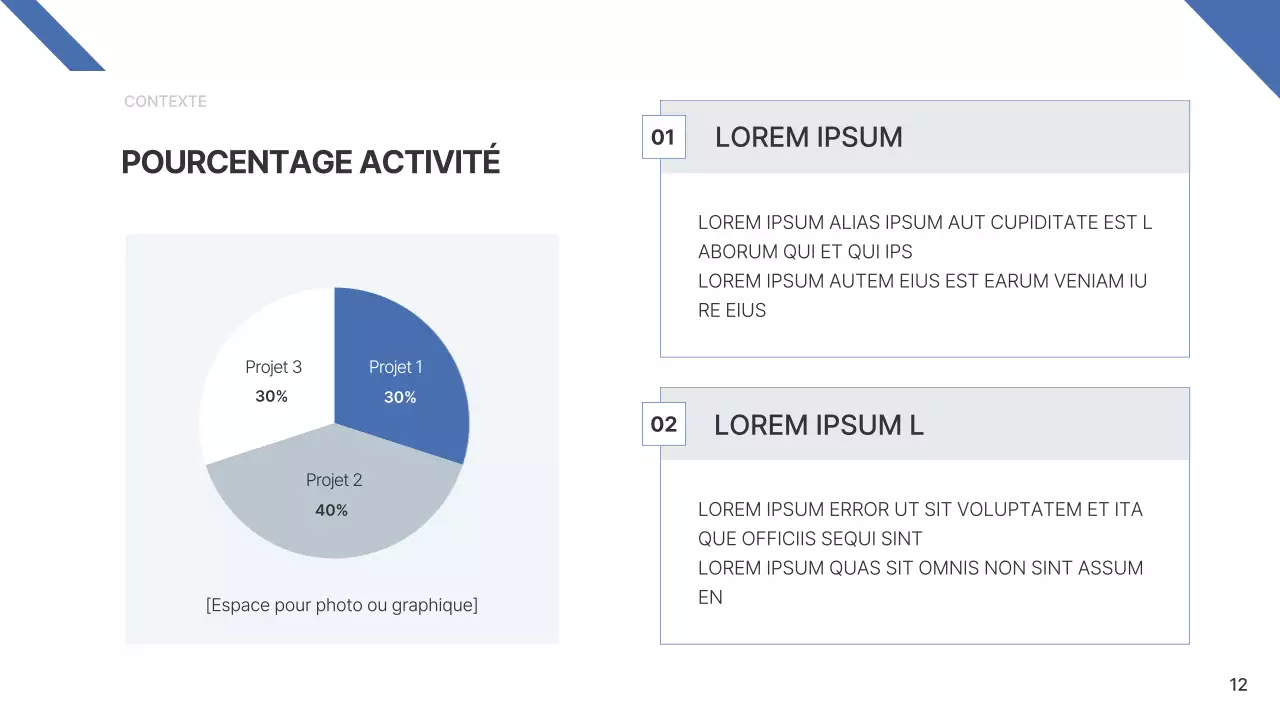Select the 30% value under Projet 3
Viewport: 1280px width, 720px height.
click(271, 397)
